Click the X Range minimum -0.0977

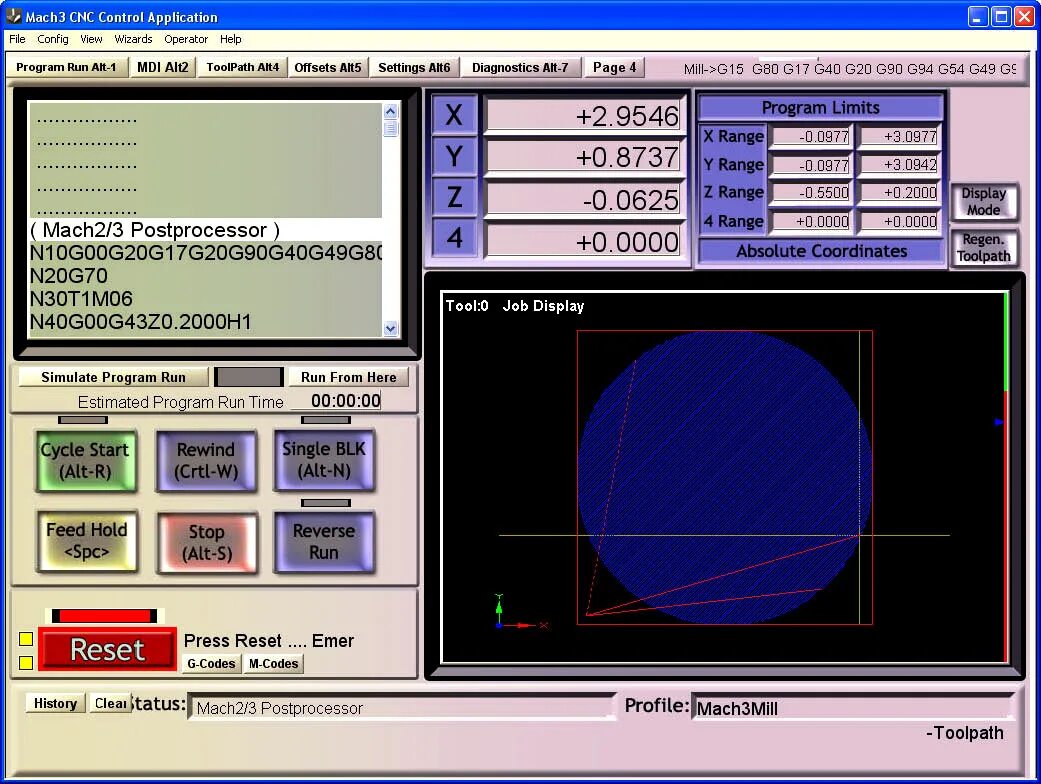tap(811, 137)
